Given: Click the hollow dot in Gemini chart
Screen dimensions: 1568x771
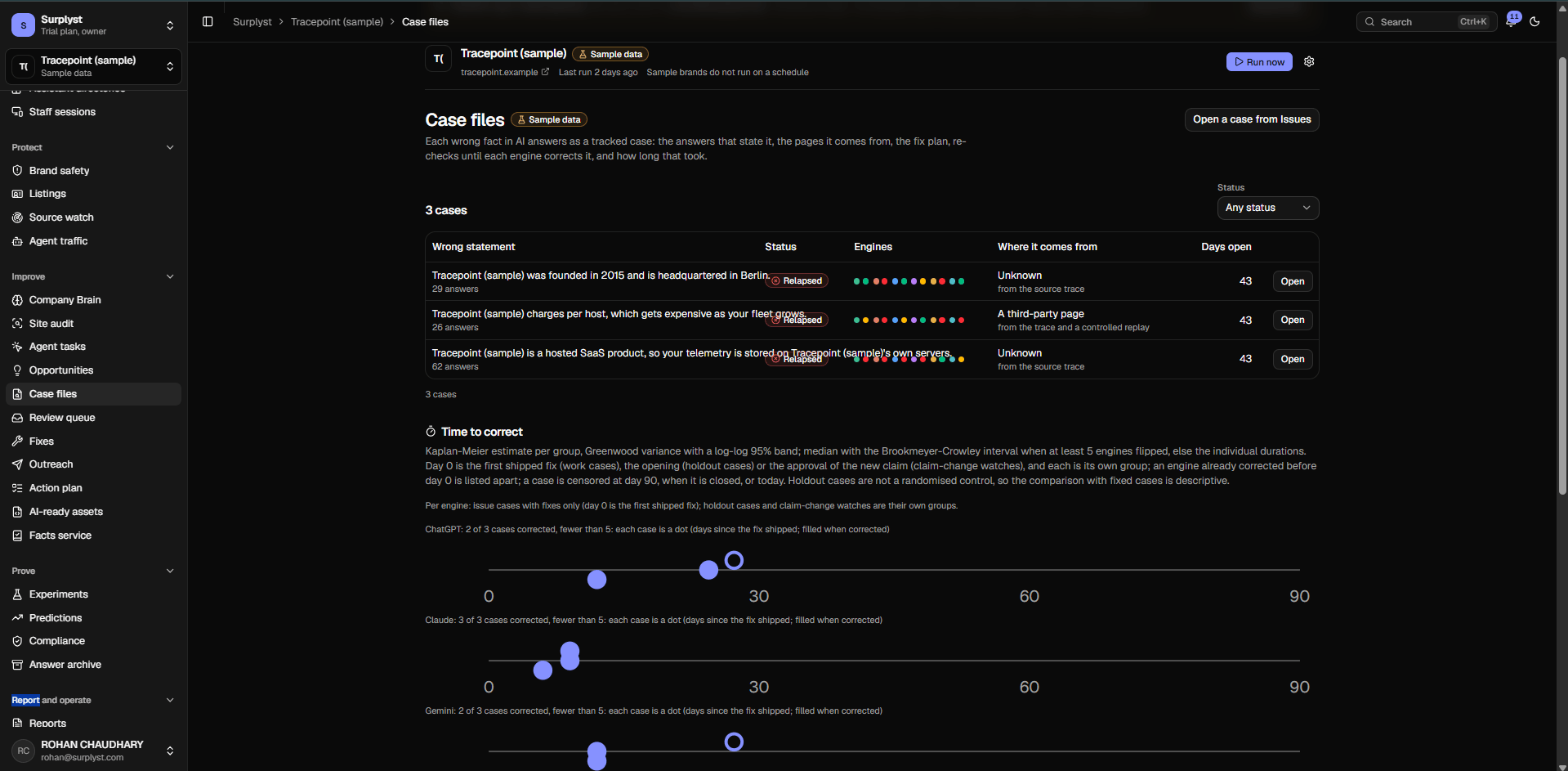Looking at the screenshot, I should (x=734, y=742).
